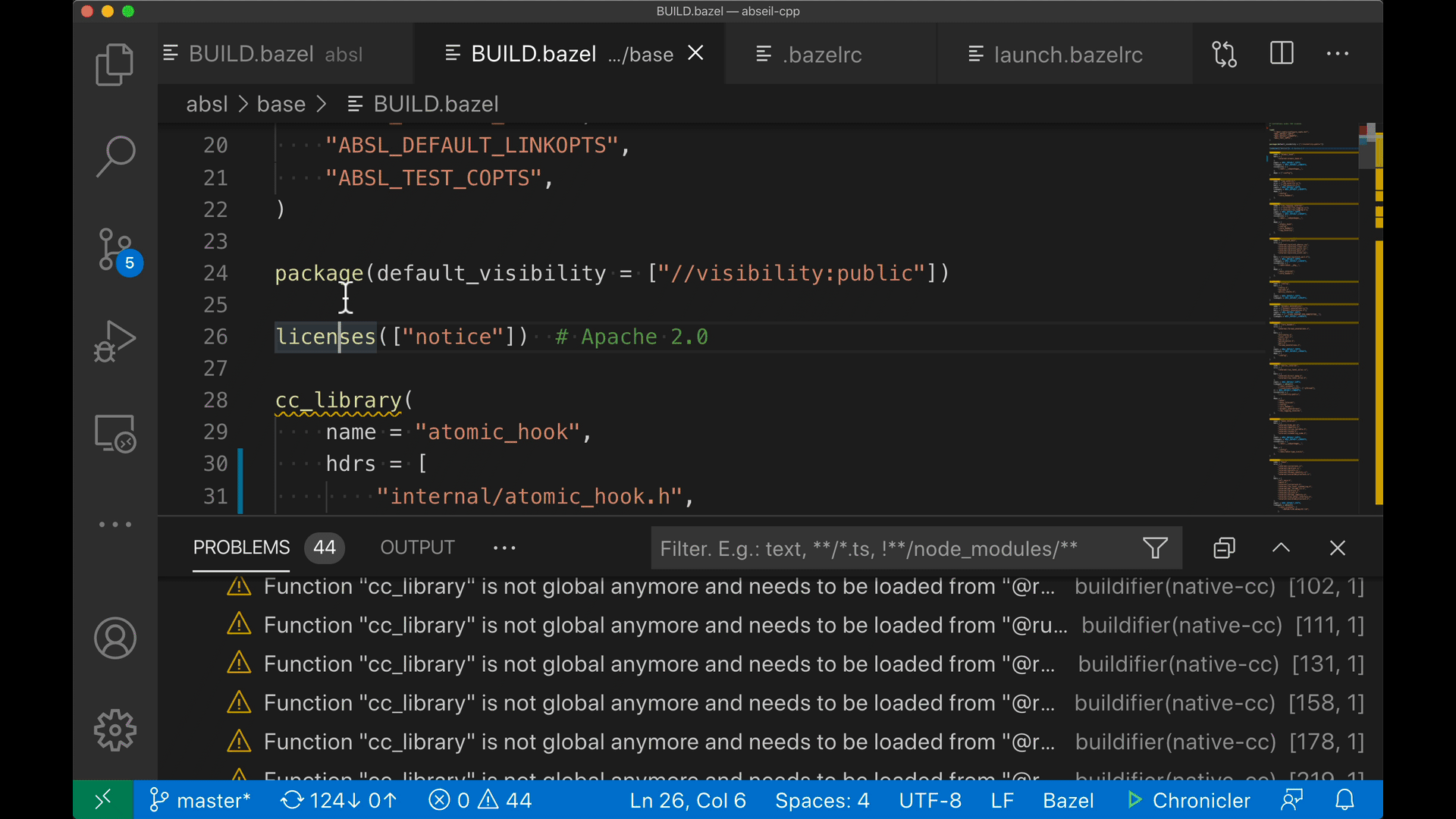
Task: Maximize the panel with chevron up
Action: (x=1281, y=548)
